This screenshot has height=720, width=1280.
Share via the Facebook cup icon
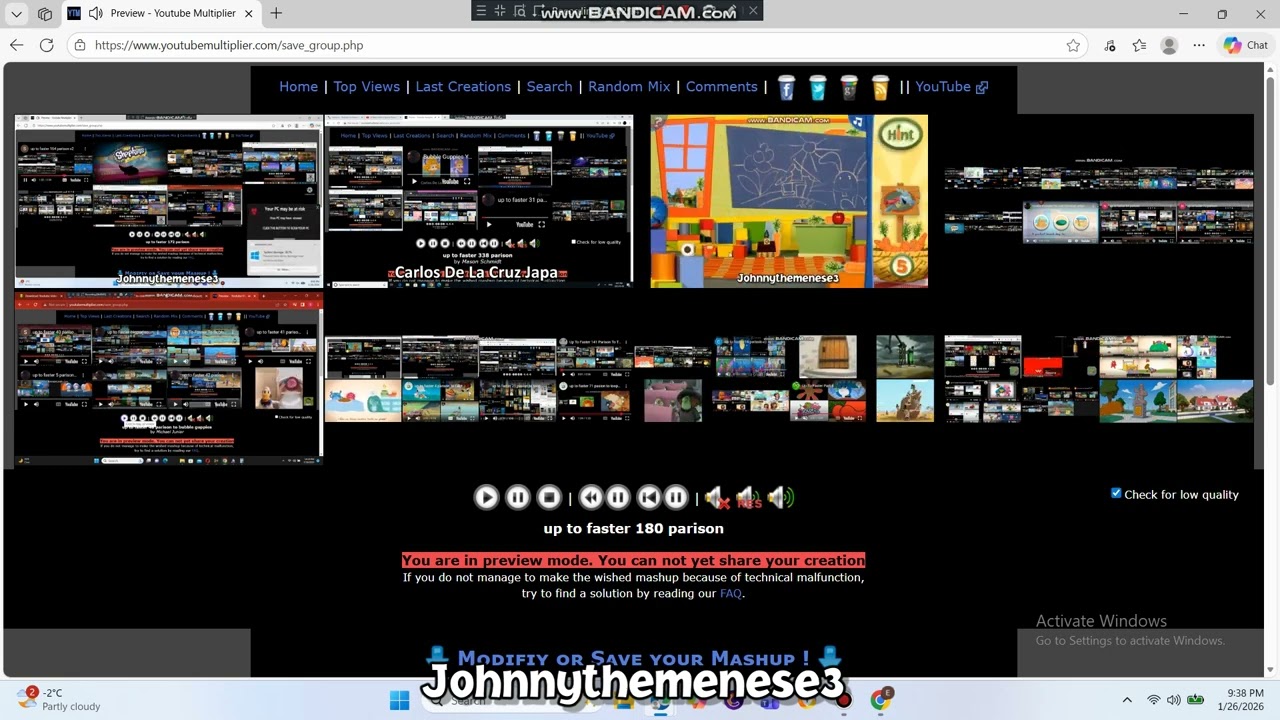click(x=786, y=87)
